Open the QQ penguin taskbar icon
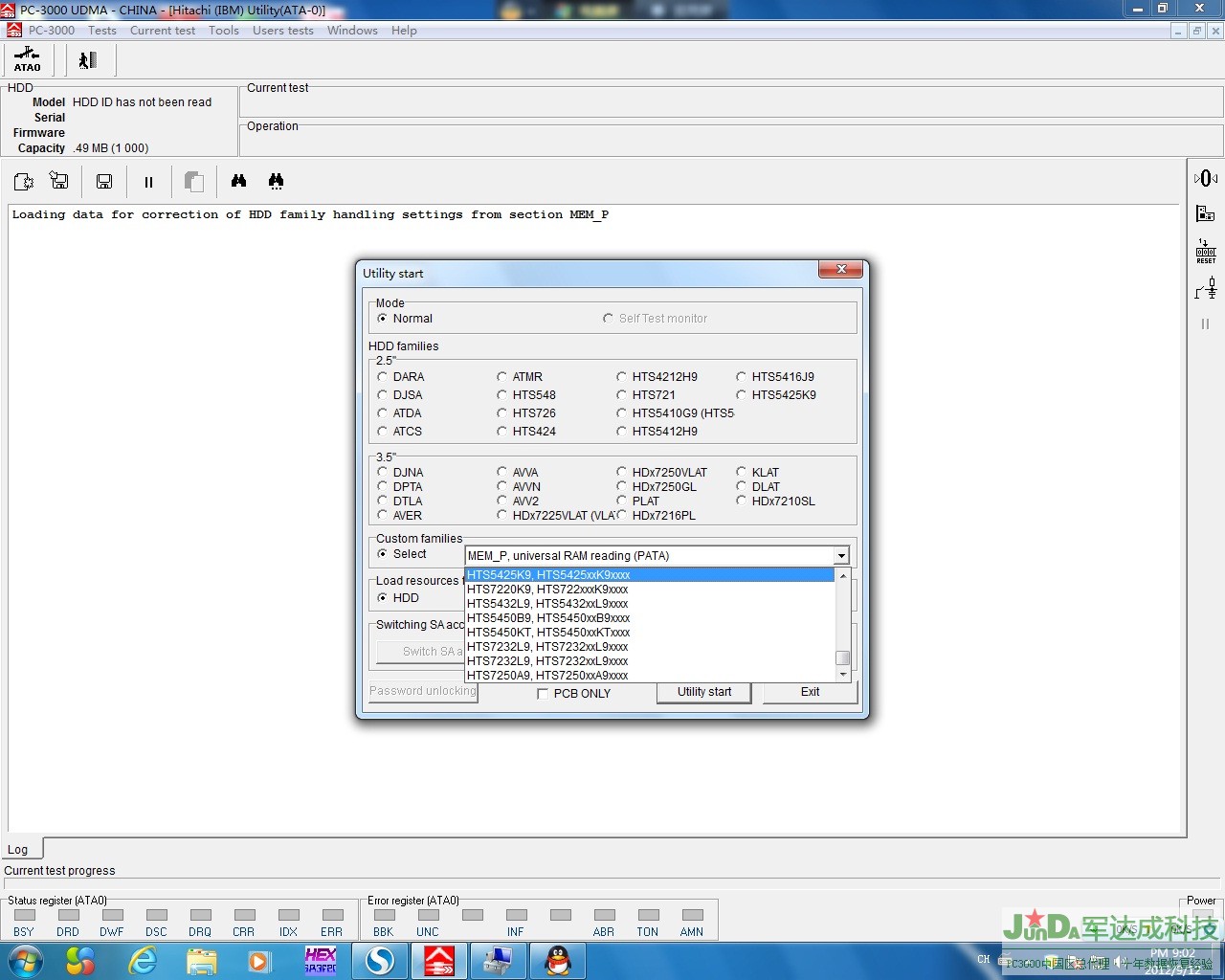1225x980 pixels. 557,961
